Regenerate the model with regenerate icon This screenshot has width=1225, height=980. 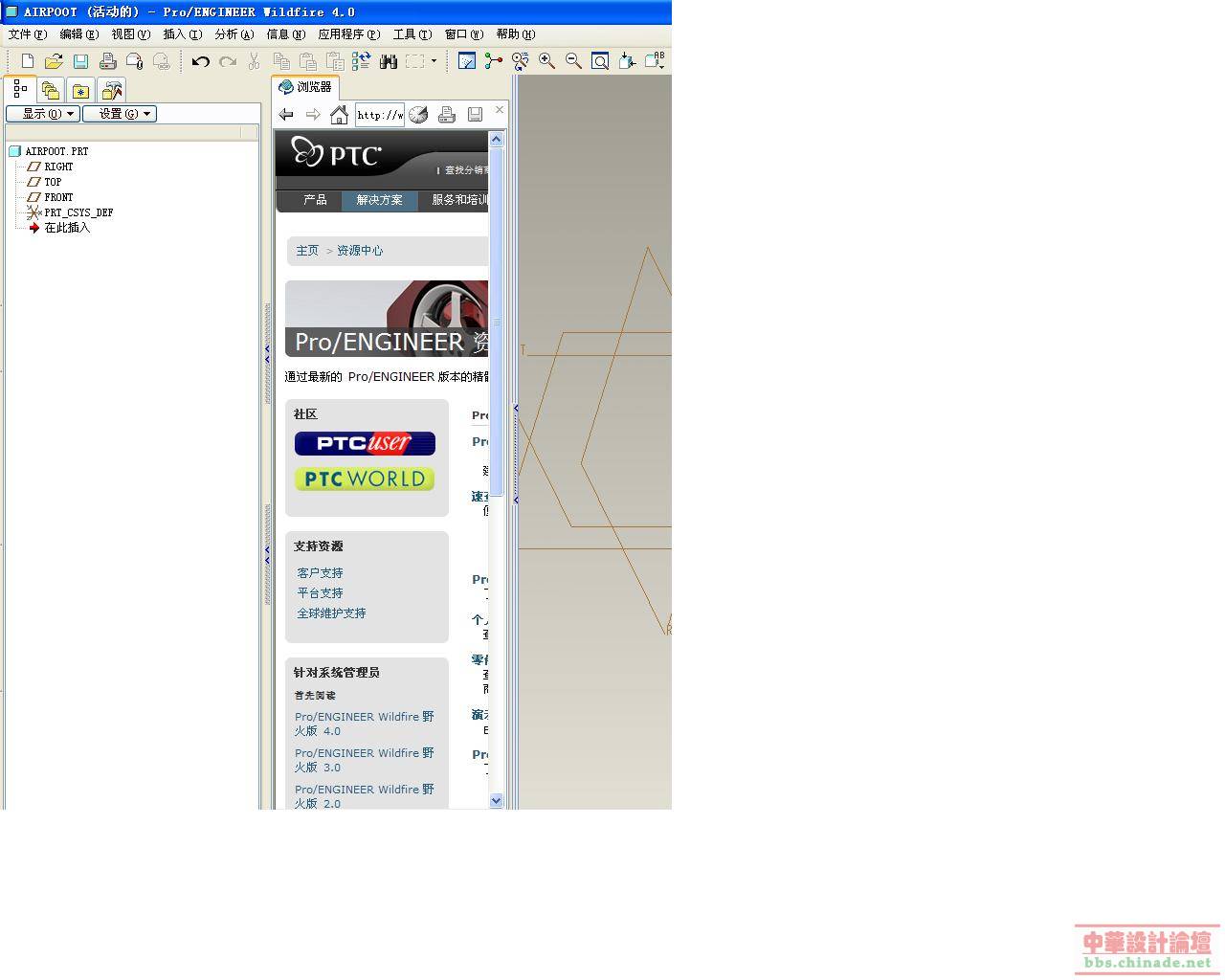(361, 61)
